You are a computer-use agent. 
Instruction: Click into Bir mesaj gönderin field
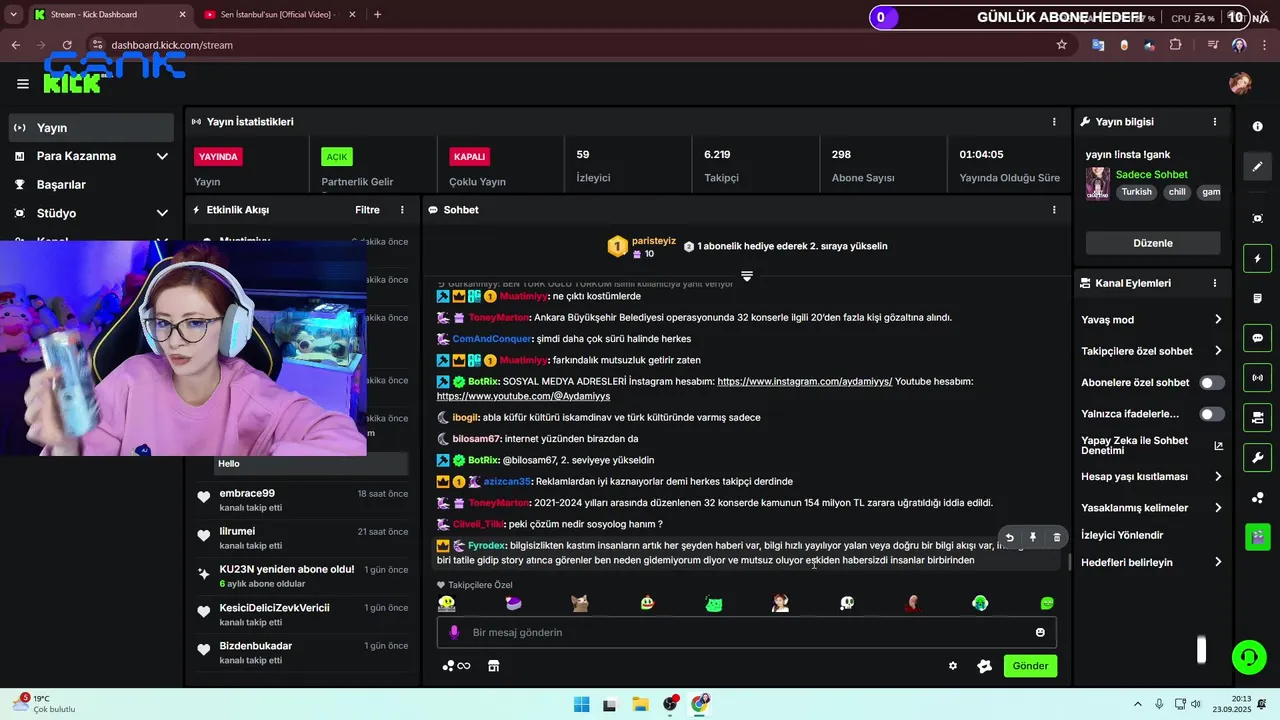[x=746, y=632]
